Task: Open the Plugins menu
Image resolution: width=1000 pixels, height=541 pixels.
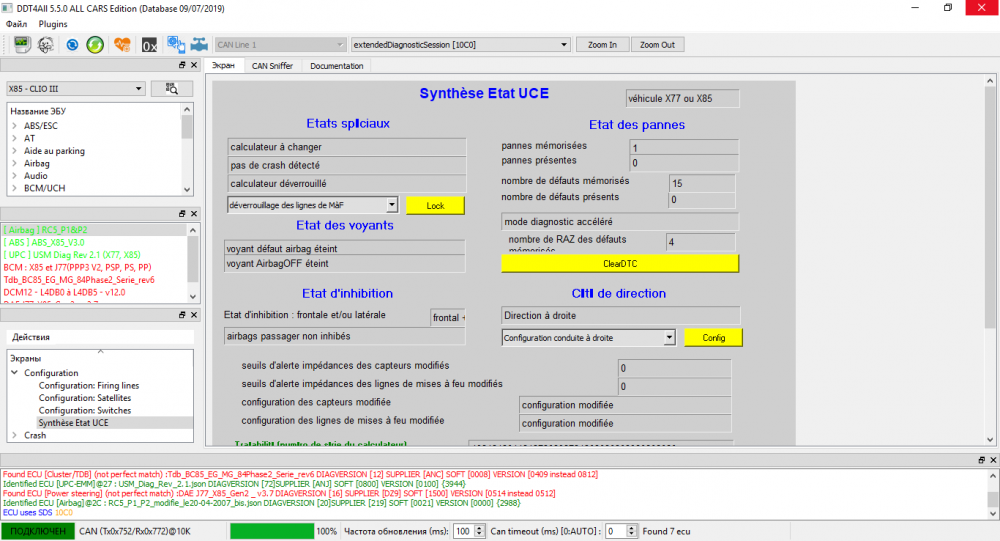Action: click(x=53, y=24)
